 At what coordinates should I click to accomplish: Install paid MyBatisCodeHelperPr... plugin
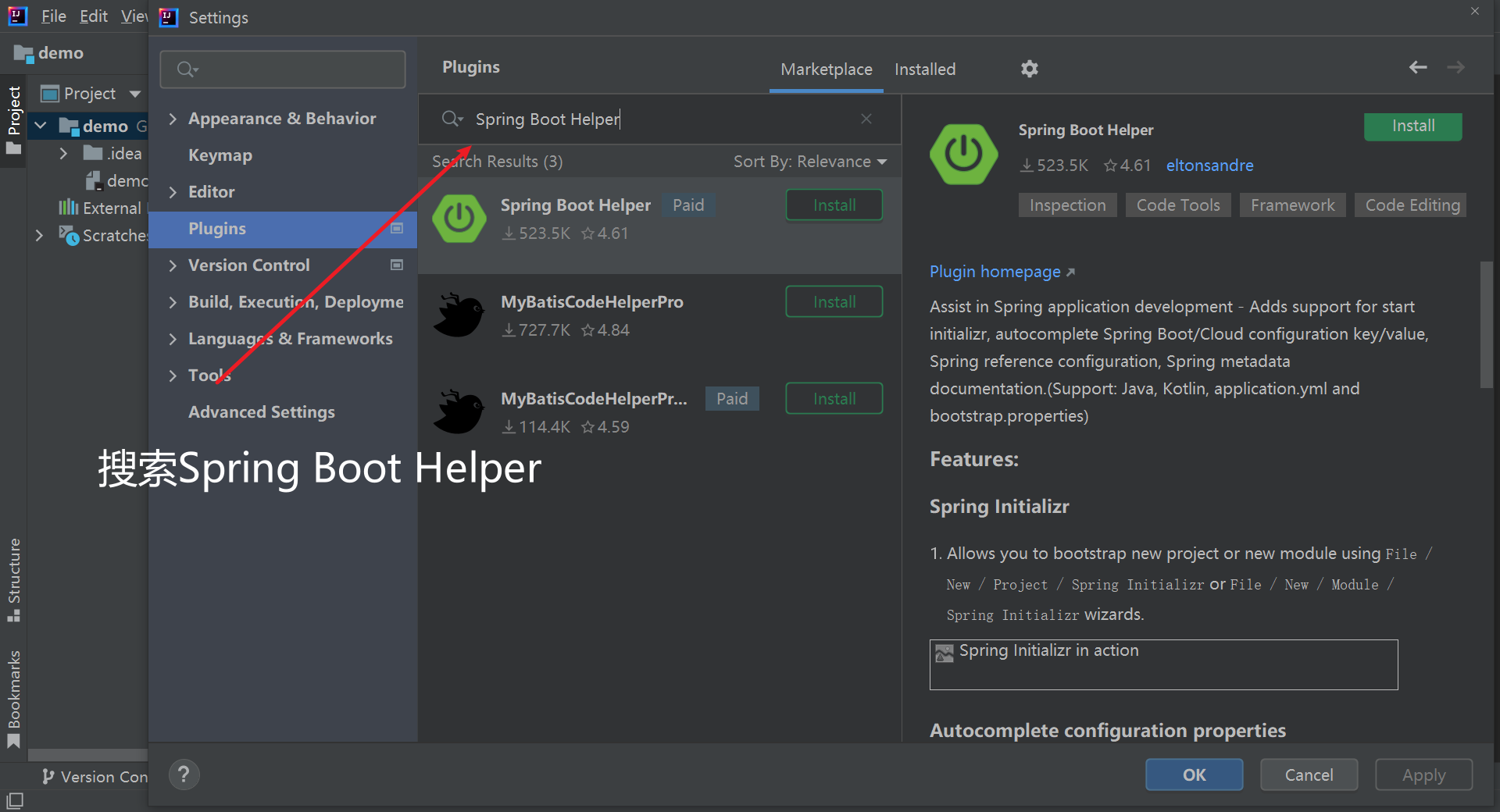click(834, 399)
